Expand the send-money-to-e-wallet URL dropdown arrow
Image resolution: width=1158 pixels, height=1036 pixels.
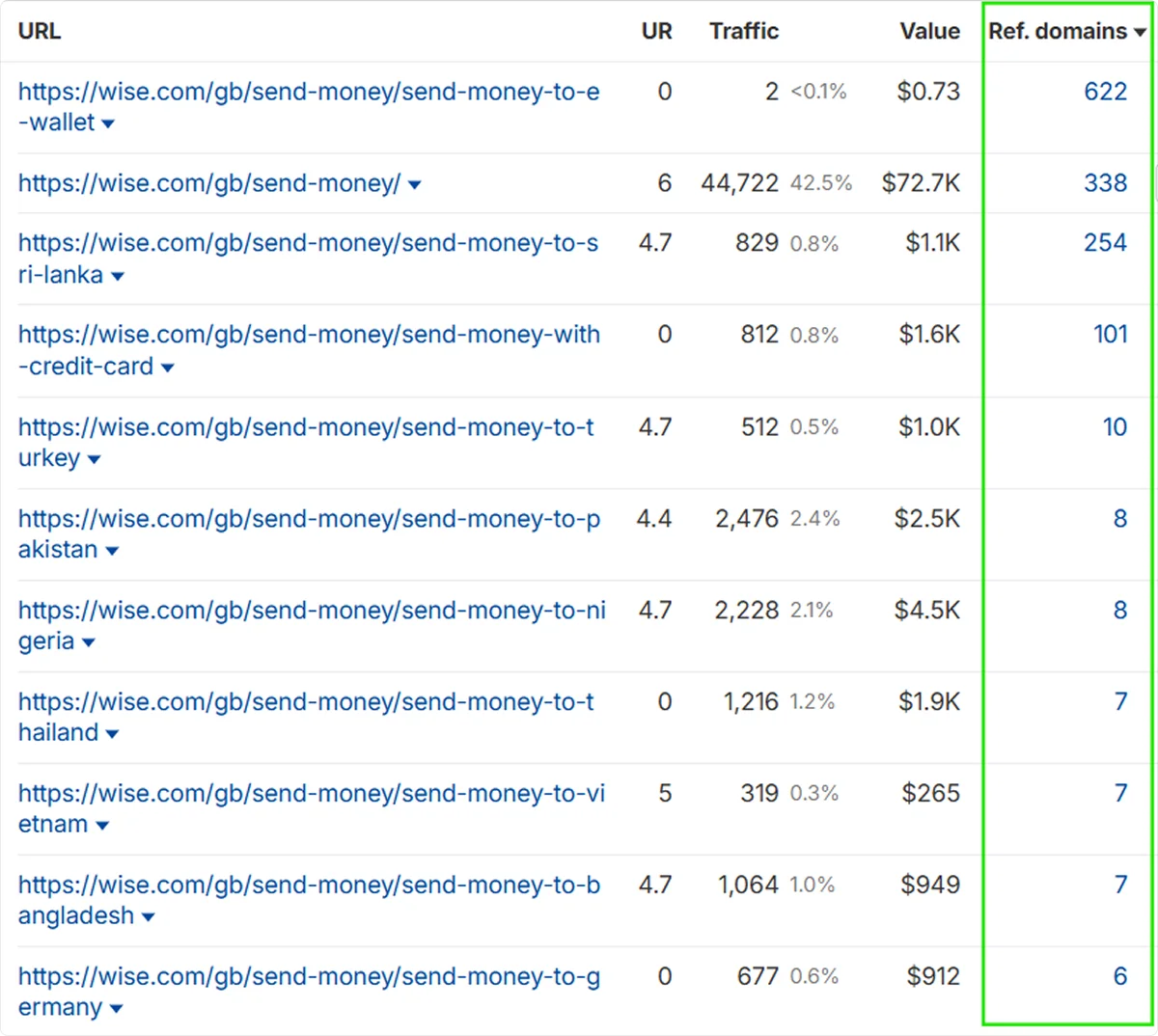108,123
